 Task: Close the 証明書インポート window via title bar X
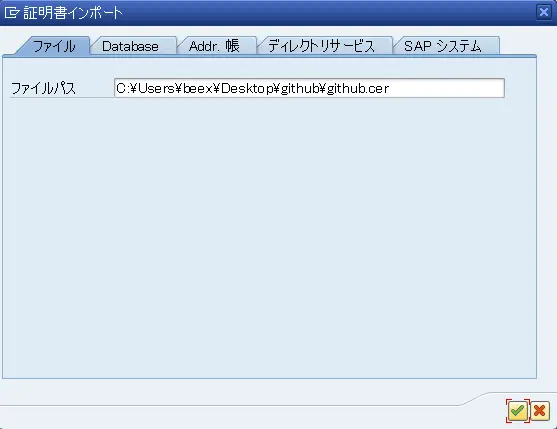coord(544,12)
